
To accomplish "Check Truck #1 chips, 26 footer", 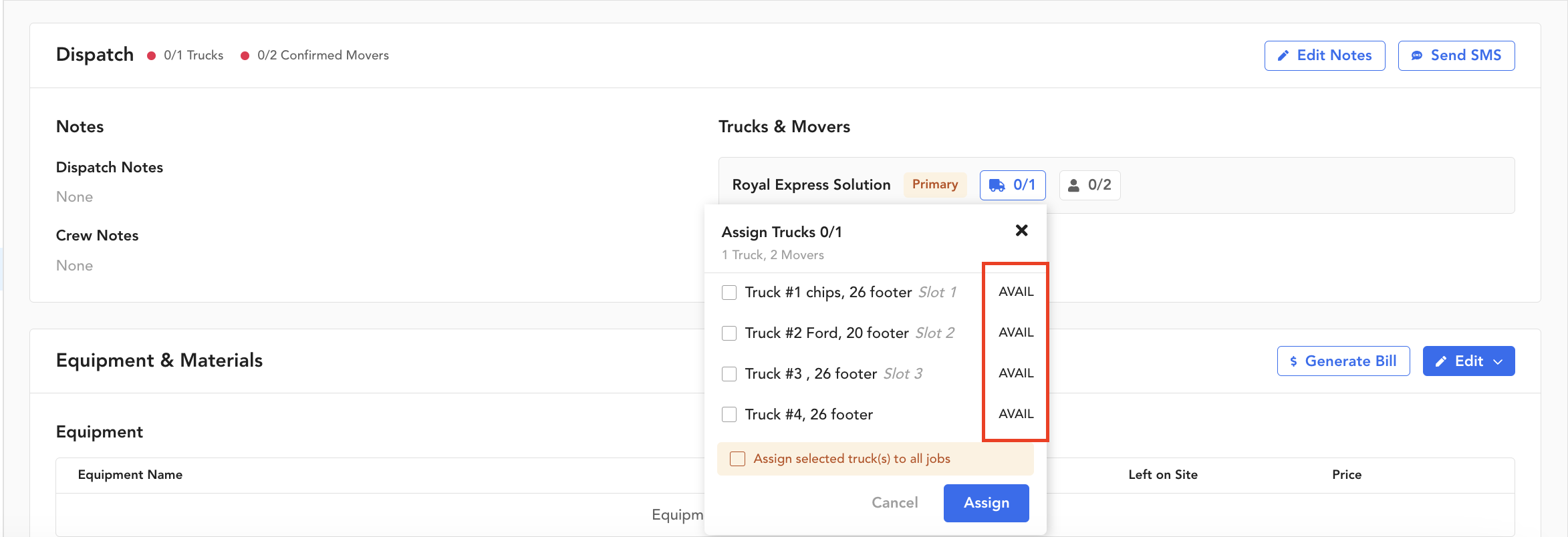I will (729, 293).
